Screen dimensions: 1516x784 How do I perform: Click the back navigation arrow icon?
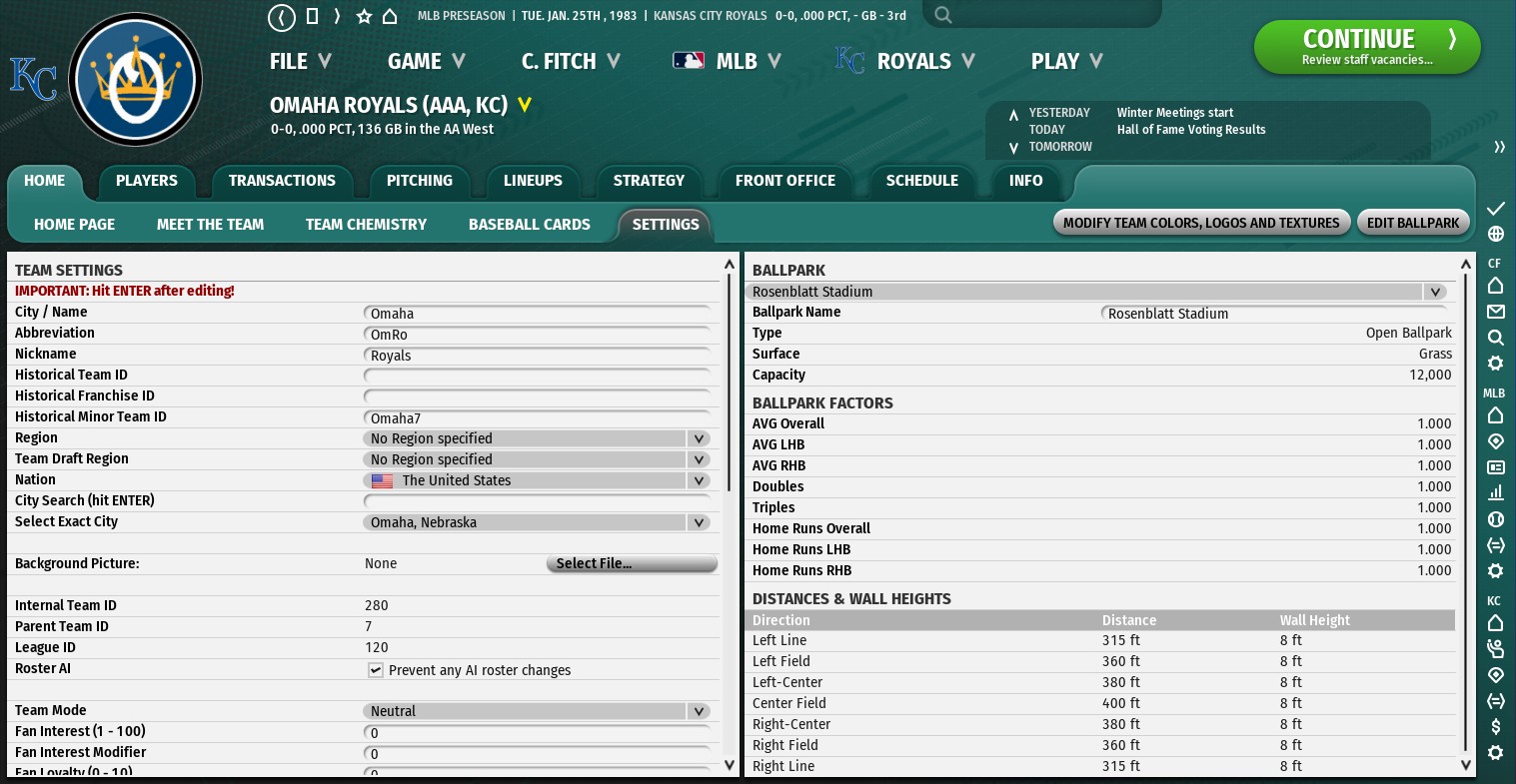pos(282,17)
